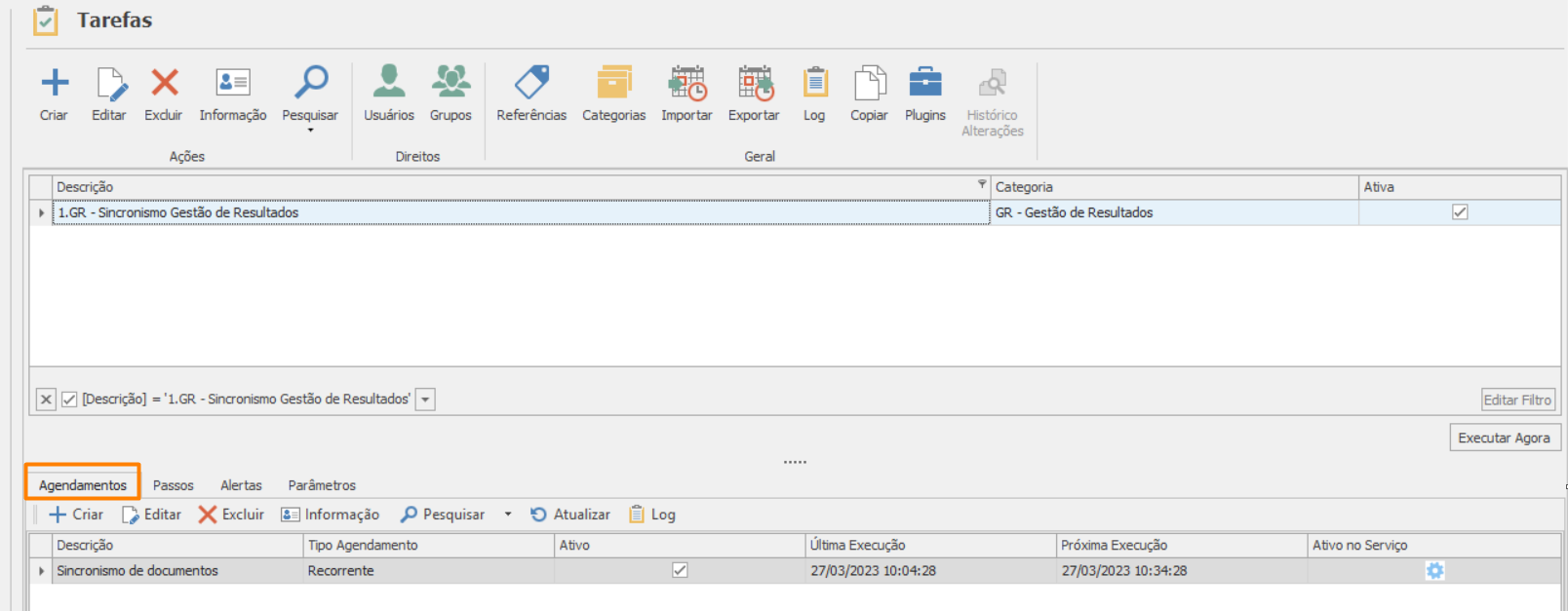Click the red Excluir icon in the ribbon
1568x611 pixels.
[x=165, y=83]
